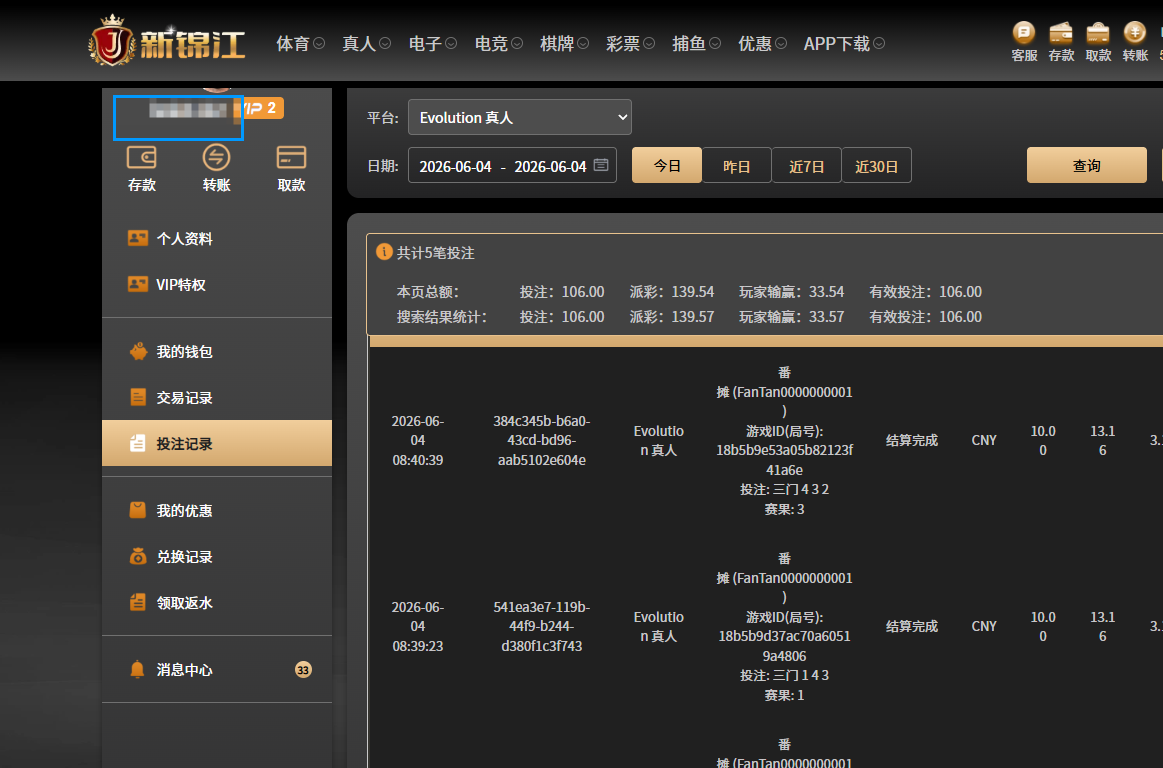Select the 近30日 date range toggle

coord(877,165)
